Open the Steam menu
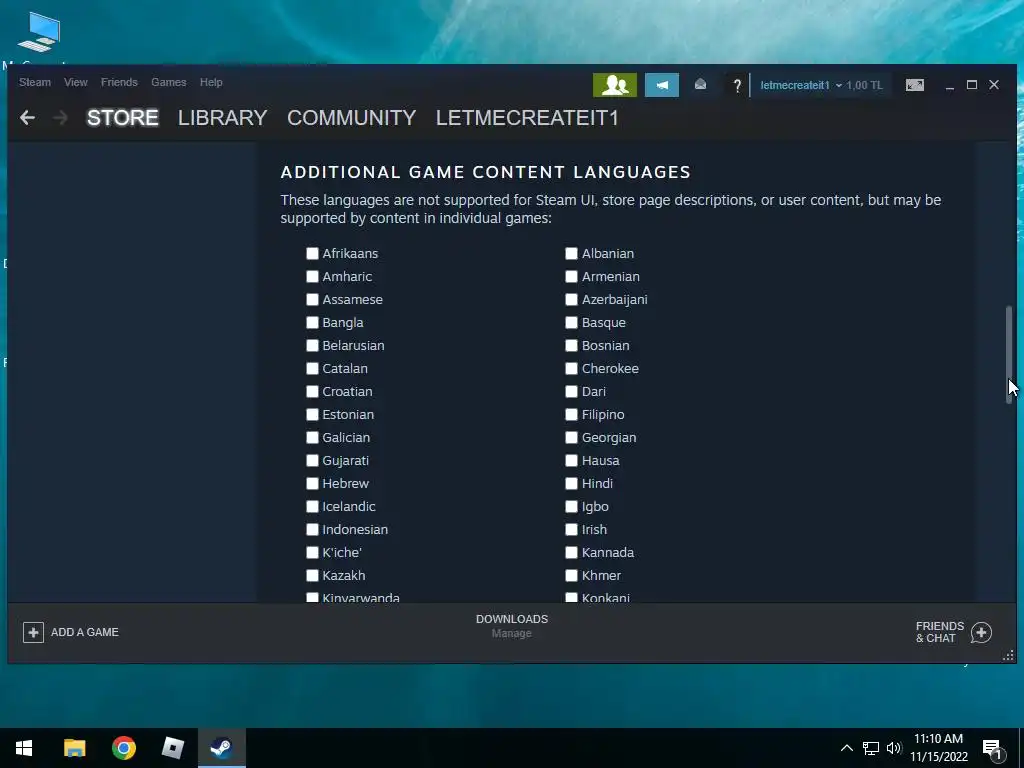 pos(35,82)
